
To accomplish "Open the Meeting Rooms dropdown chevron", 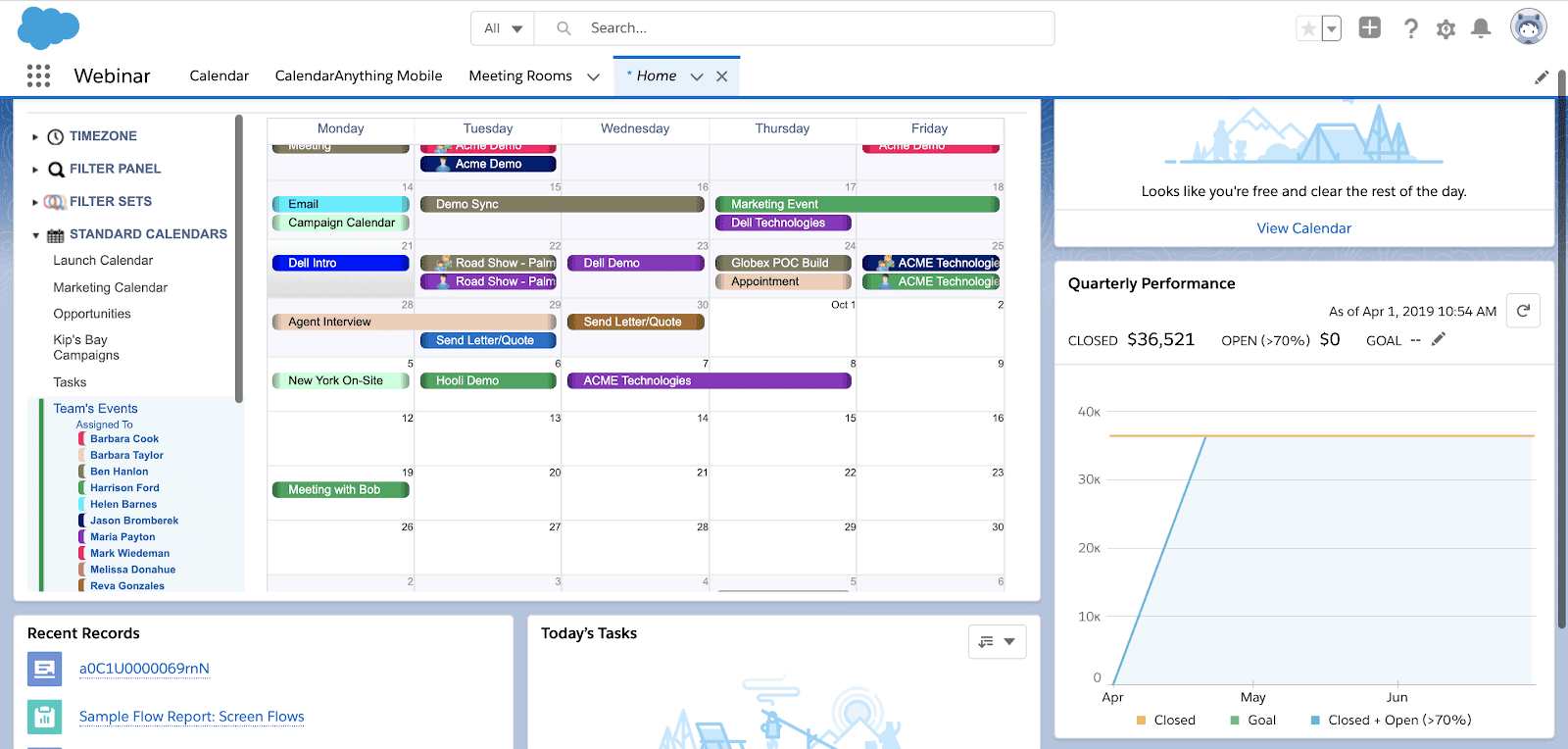I will (x=593, y=76).
